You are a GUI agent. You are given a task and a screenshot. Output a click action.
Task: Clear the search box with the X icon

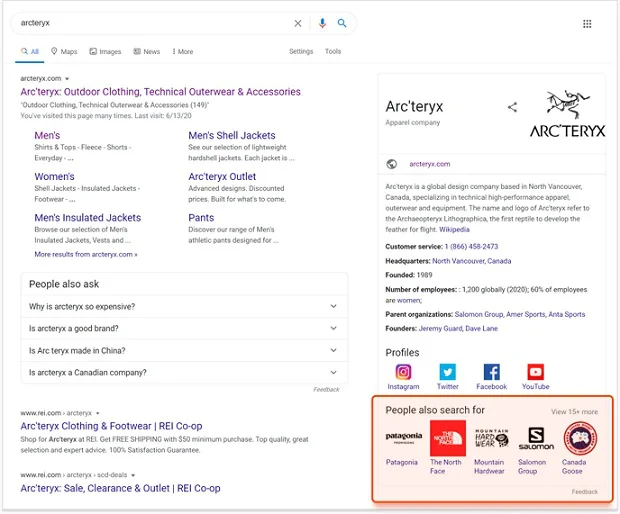pyautogui.click(x=297, y=23)
